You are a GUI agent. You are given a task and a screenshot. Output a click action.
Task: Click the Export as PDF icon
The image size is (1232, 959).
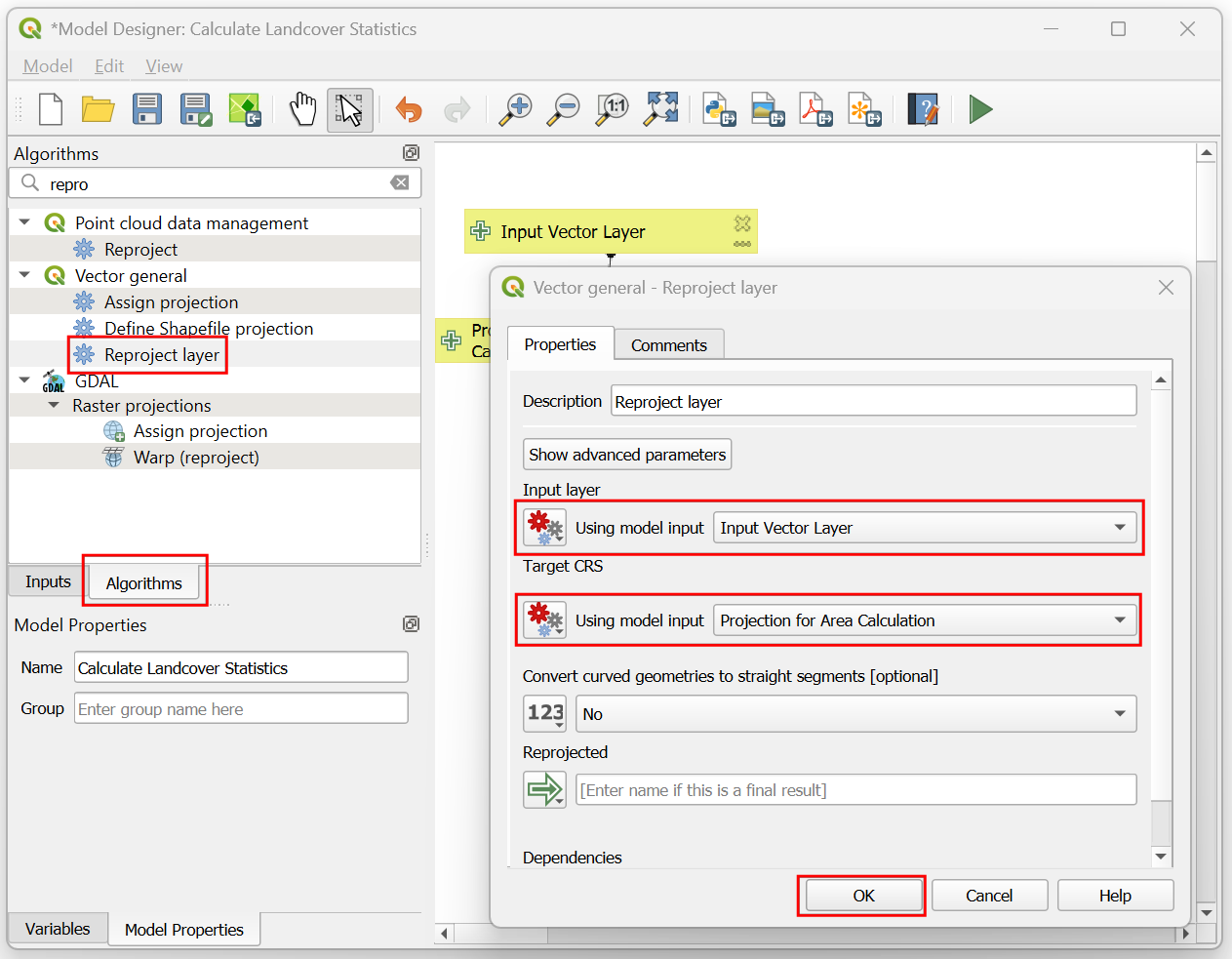point(815,109)
